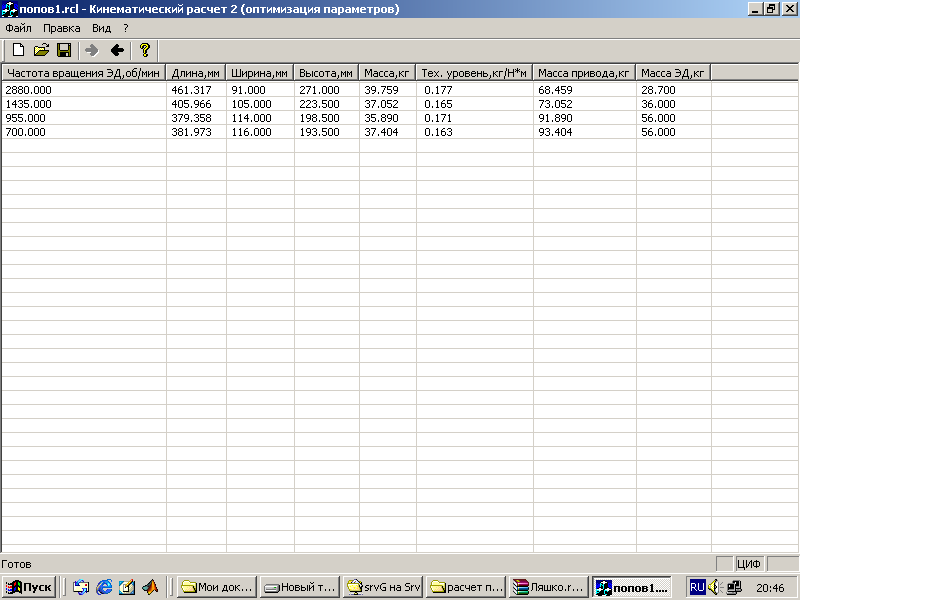Click the Масса,кг column header

click(x=387, y=73)
